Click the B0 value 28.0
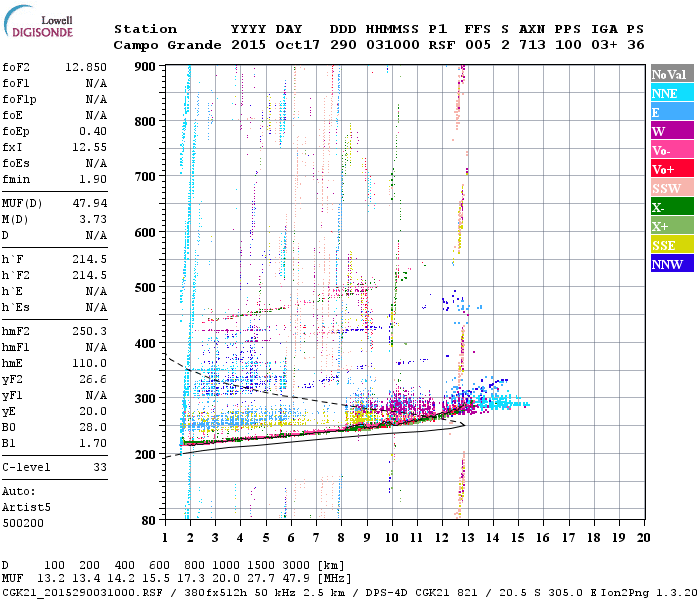Image resolution: width=700 pixels, height=600 pixels. 93,427
